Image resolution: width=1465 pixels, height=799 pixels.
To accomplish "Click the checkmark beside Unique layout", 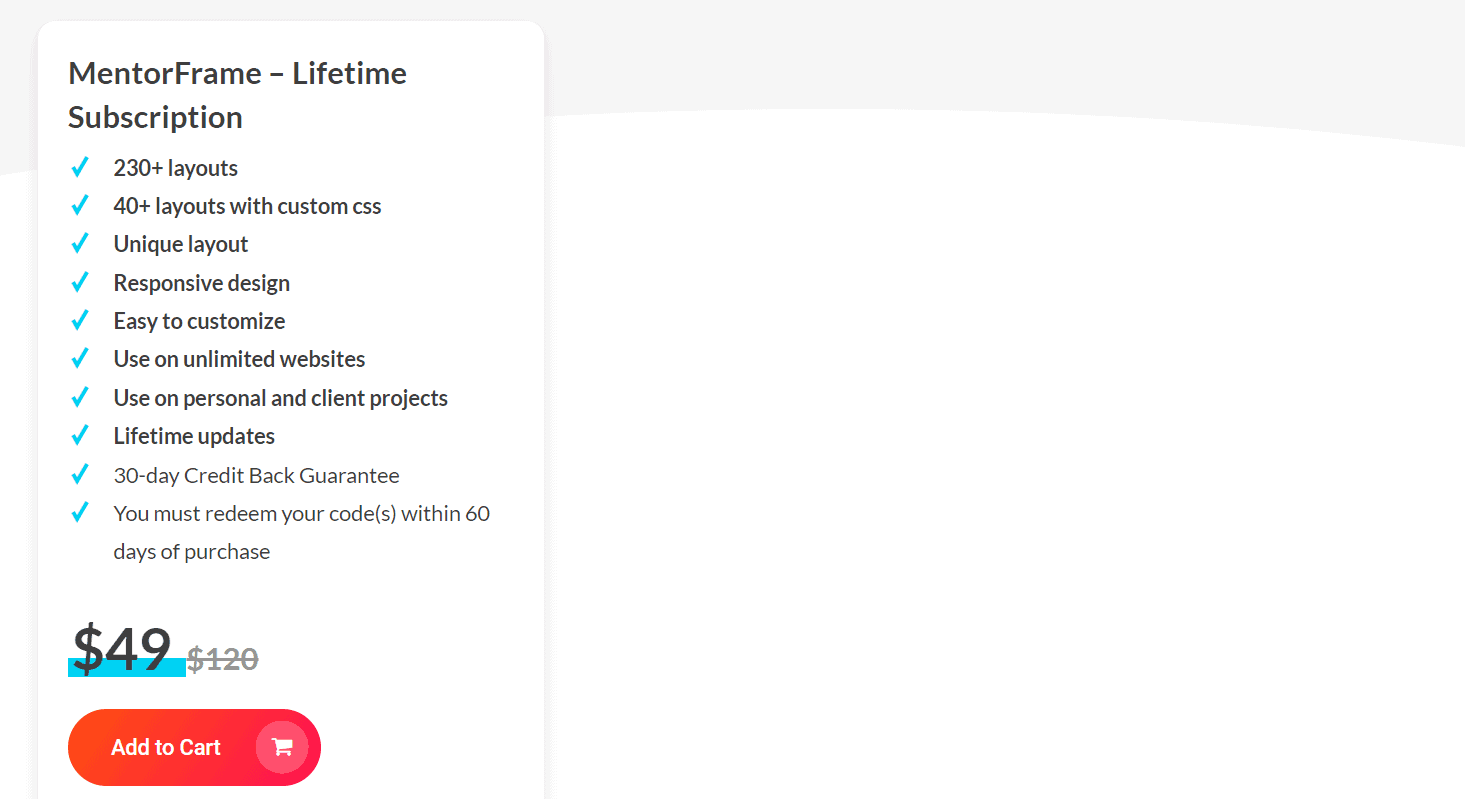I will click(x=80, y=243).
